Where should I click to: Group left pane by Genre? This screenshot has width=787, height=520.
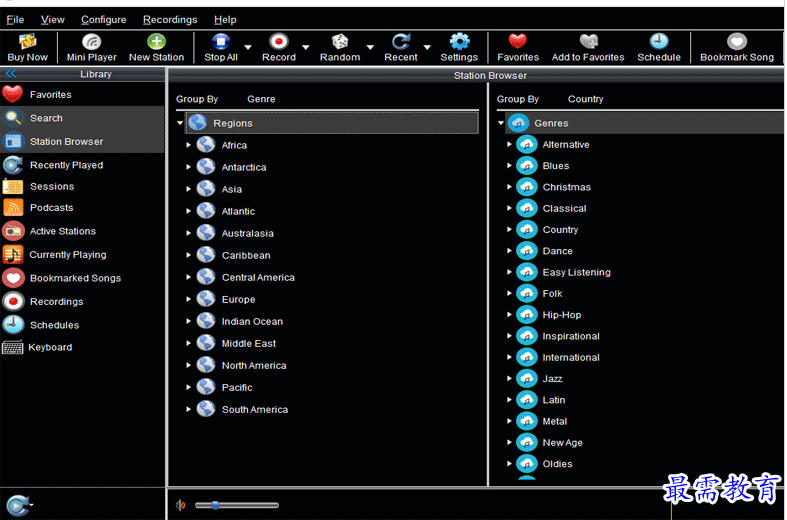261,99
